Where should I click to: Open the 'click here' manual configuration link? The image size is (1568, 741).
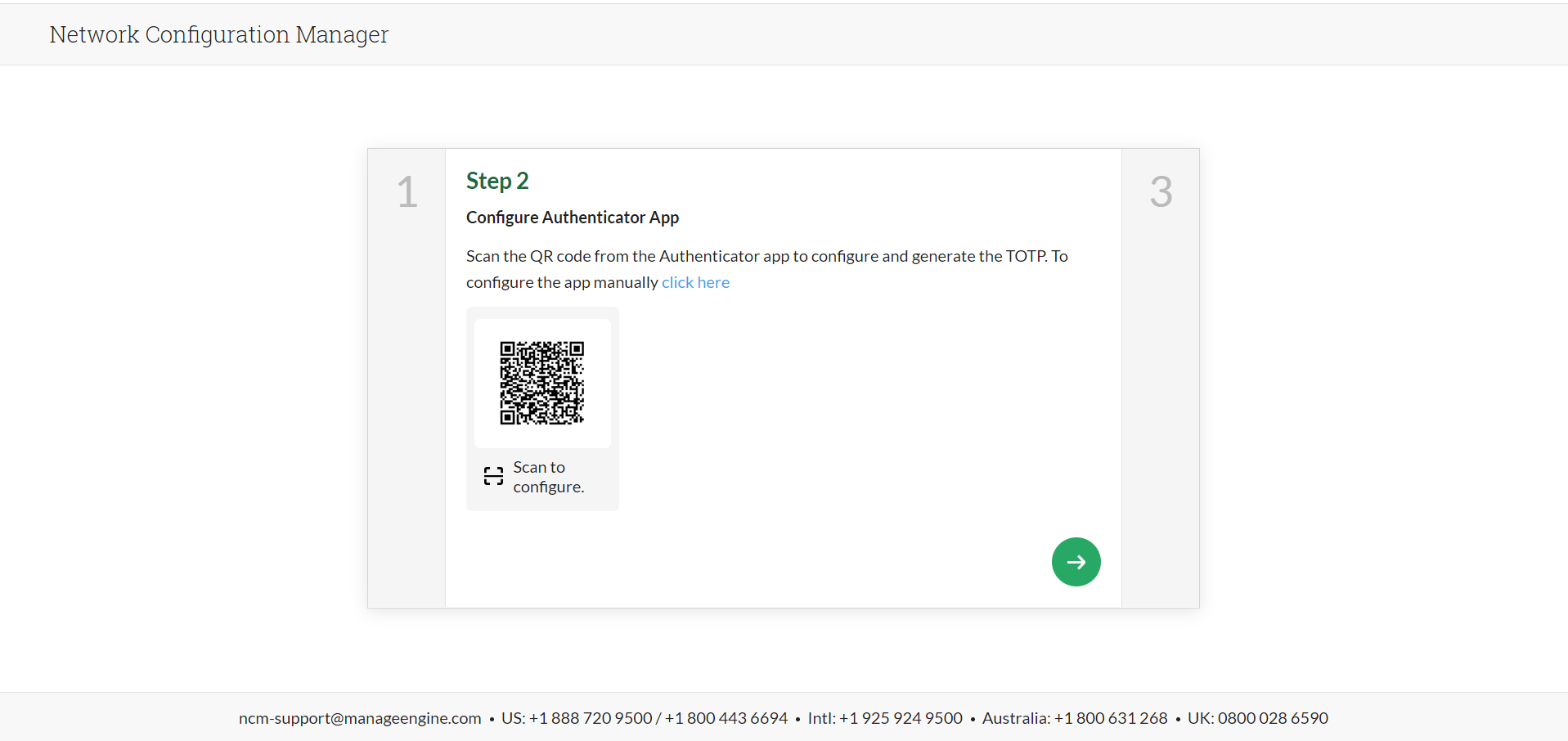click(695, 282)
